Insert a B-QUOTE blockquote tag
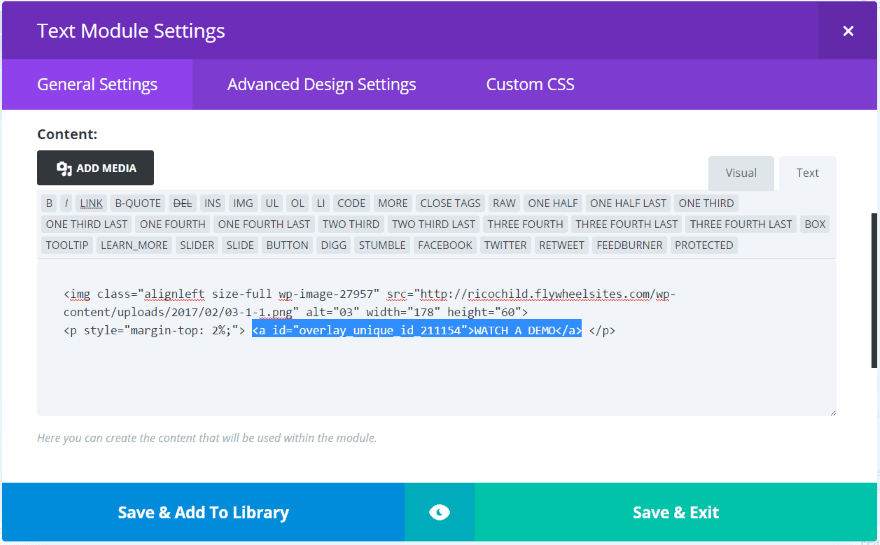Screen dimensions: 880x545 pos(137,203)
